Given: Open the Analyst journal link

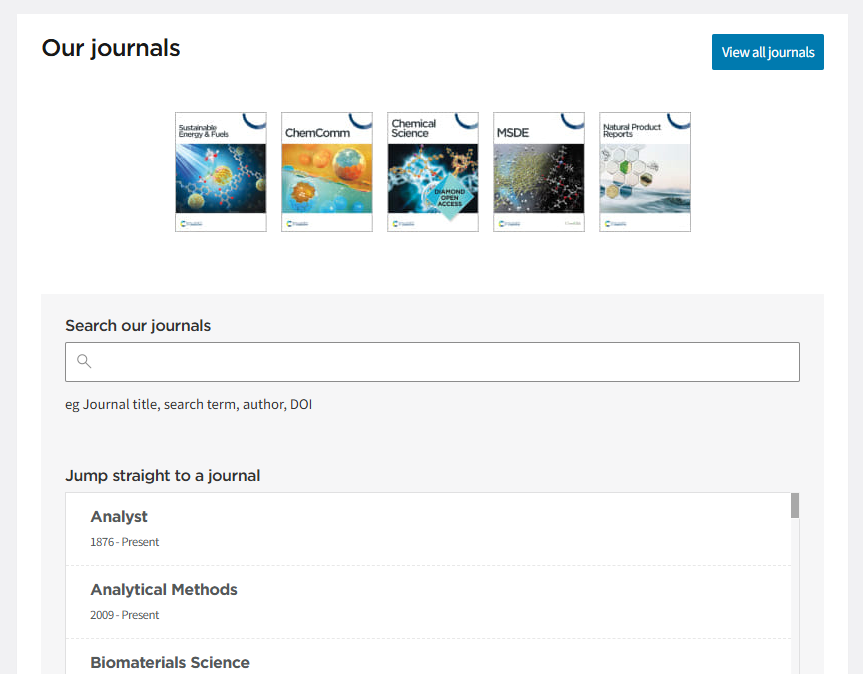Looking at the screenshot, I should pos(119,517).
